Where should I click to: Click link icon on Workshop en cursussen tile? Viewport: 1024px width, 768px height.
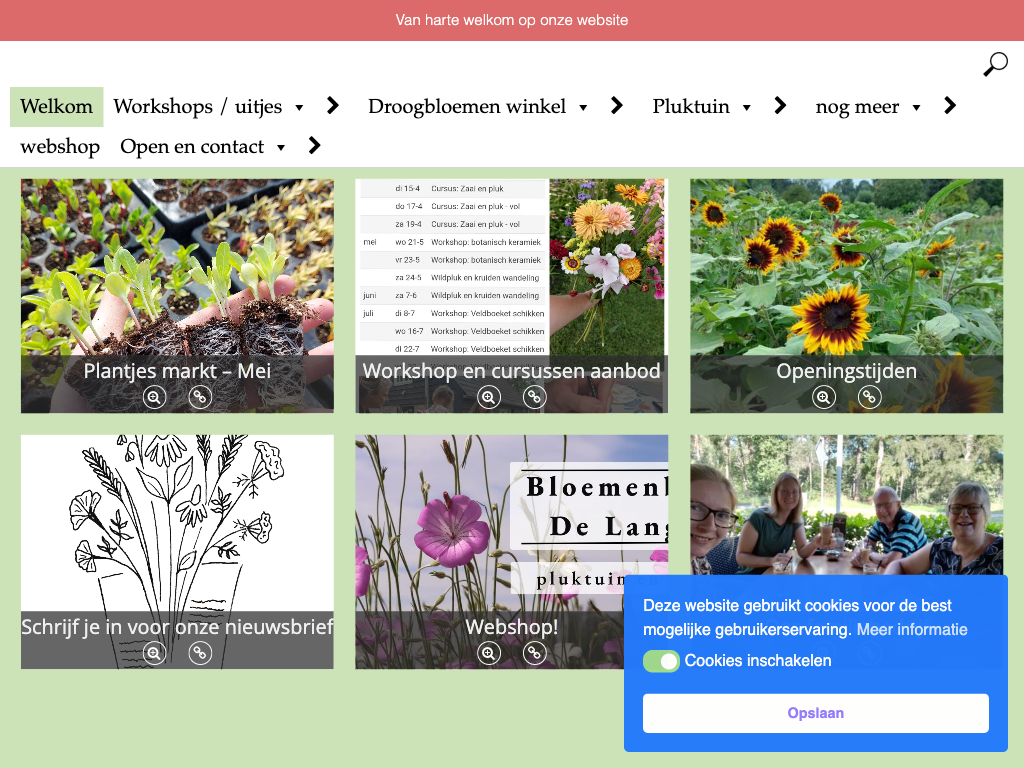tap(535, 397)
